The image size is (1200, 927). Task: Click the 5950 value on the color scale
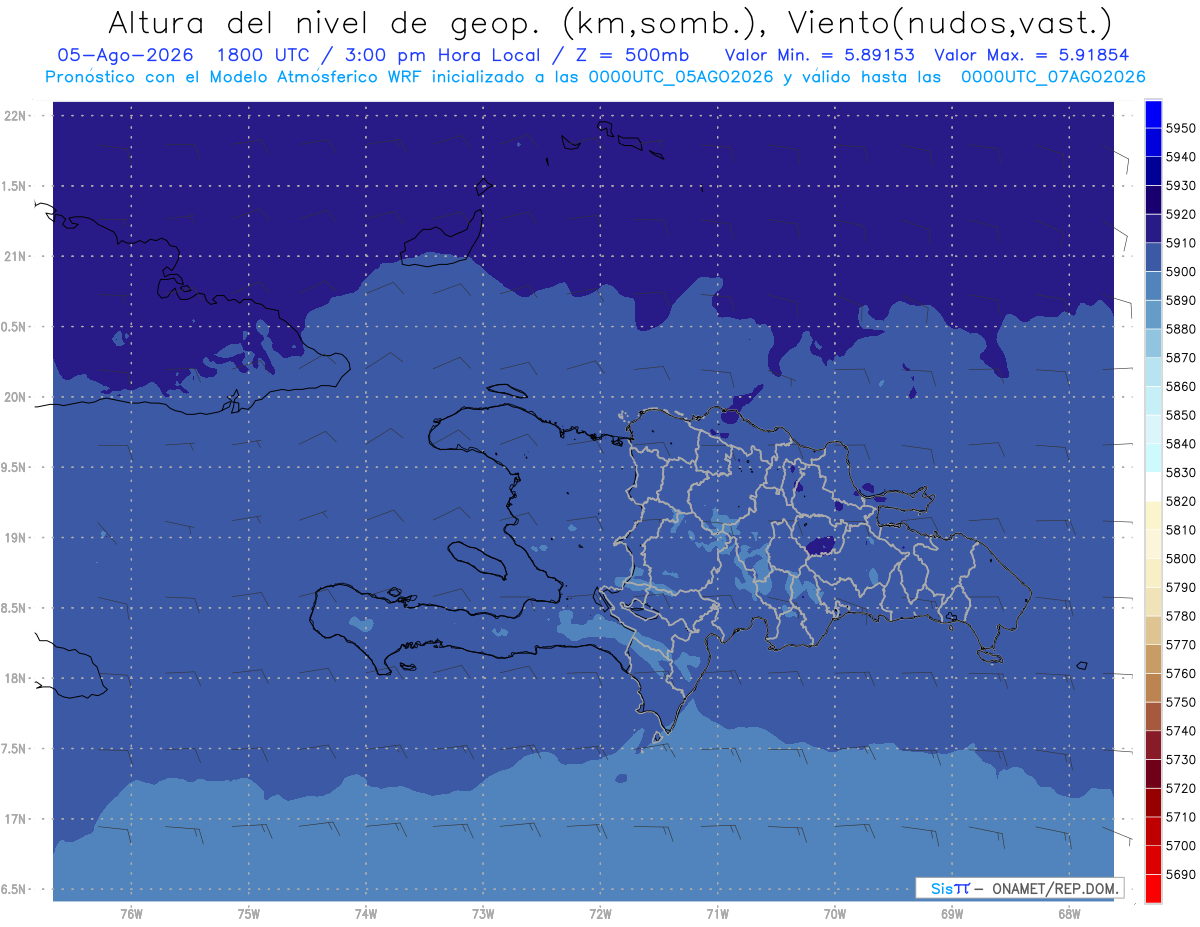[x=1180, y=128]
